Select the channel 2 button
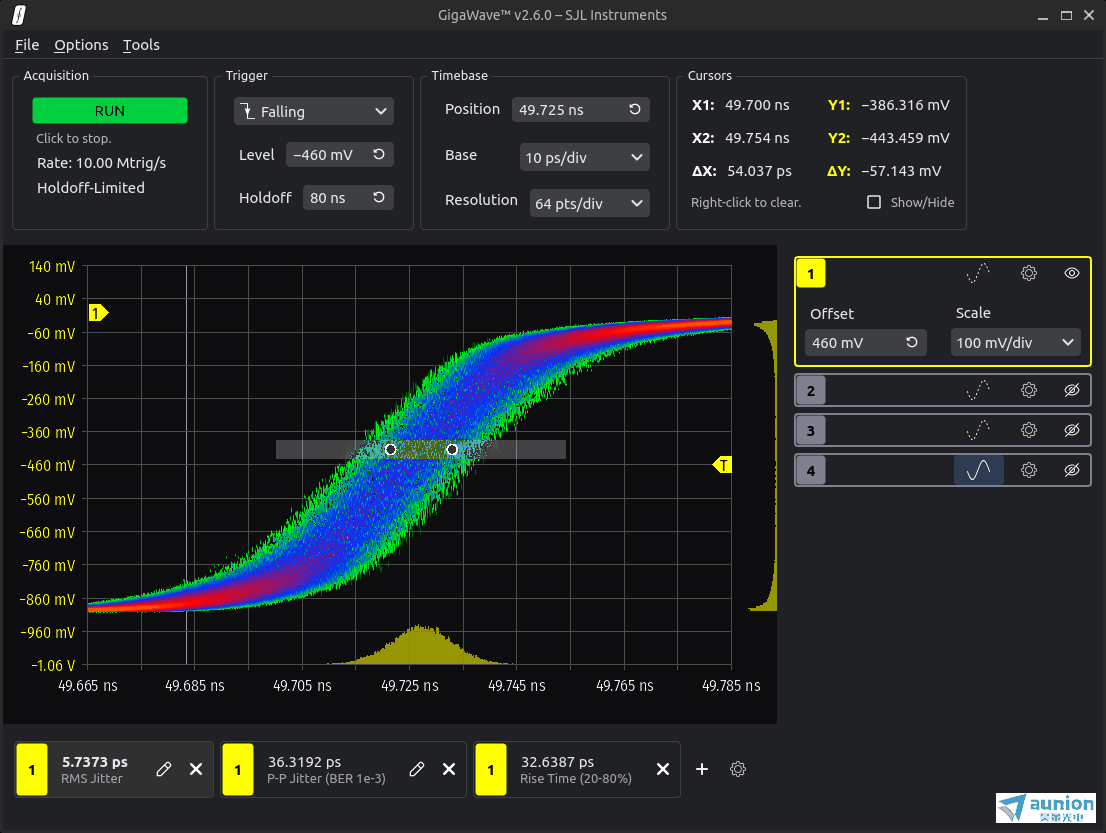This screenshot has height=833, width=1106. (x=810, y=391)
